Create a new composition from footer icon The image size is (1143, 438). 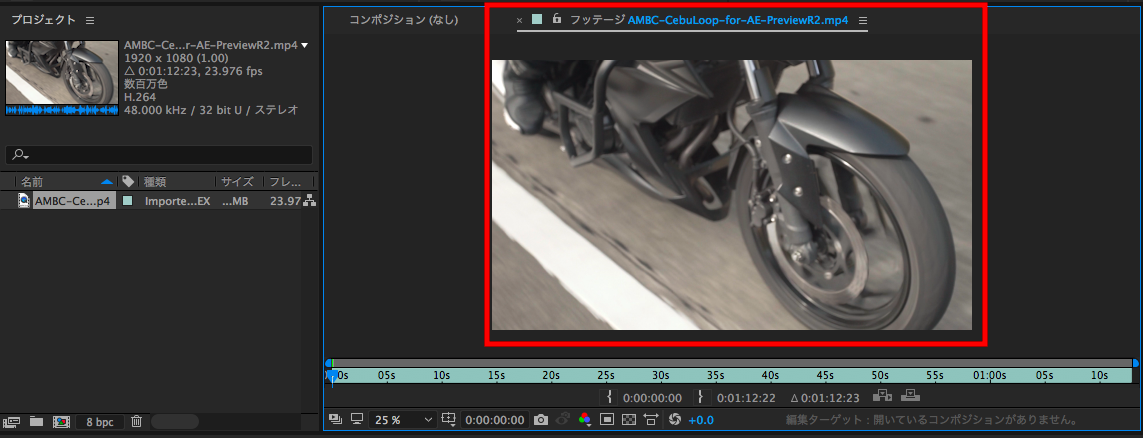pyautogui.click(x=61, y=421)
